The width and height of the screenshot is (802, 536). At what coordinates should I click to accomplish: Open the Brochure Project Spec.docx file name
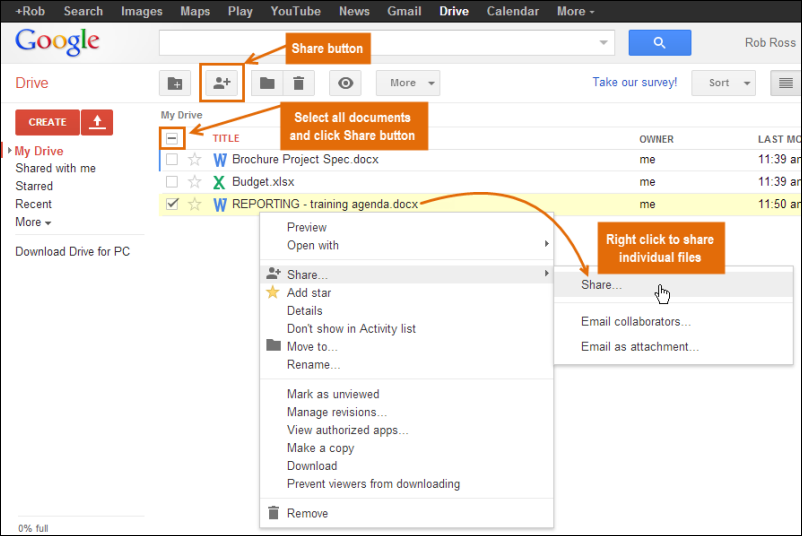[305, 160]
